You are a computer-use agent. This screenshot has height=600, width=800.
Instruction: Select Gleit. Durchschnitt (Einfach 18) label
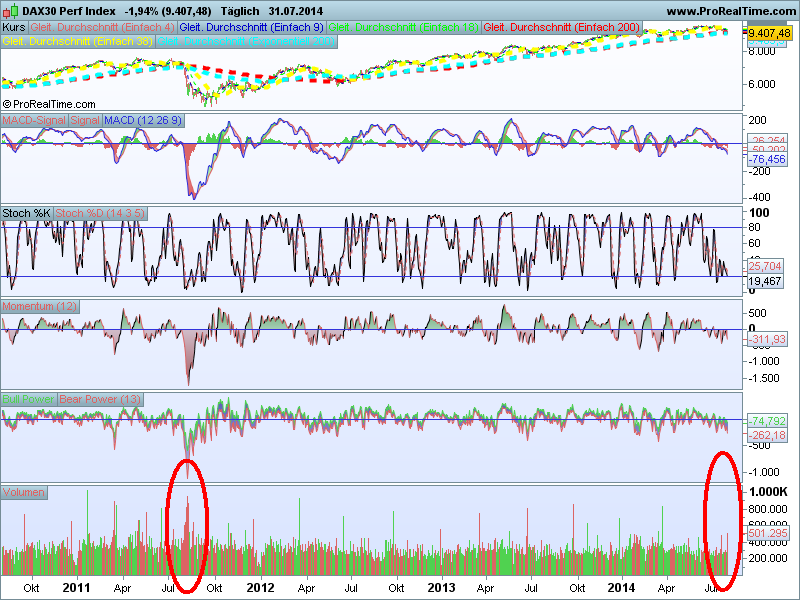(403, 27)
